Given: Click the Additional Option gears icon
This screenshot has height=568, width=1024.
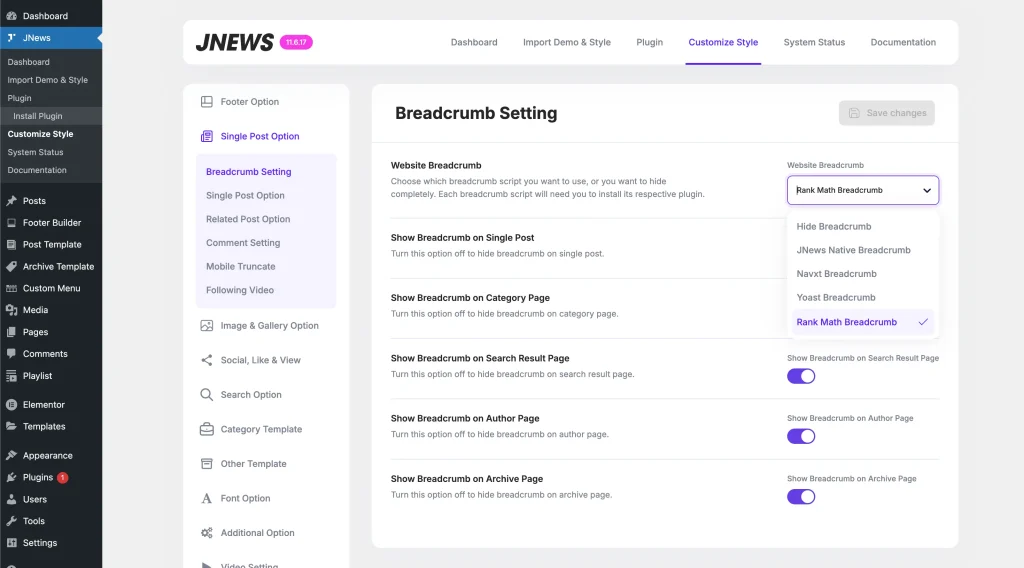Looking at the screenshot, I should click(x=207, y=533).
